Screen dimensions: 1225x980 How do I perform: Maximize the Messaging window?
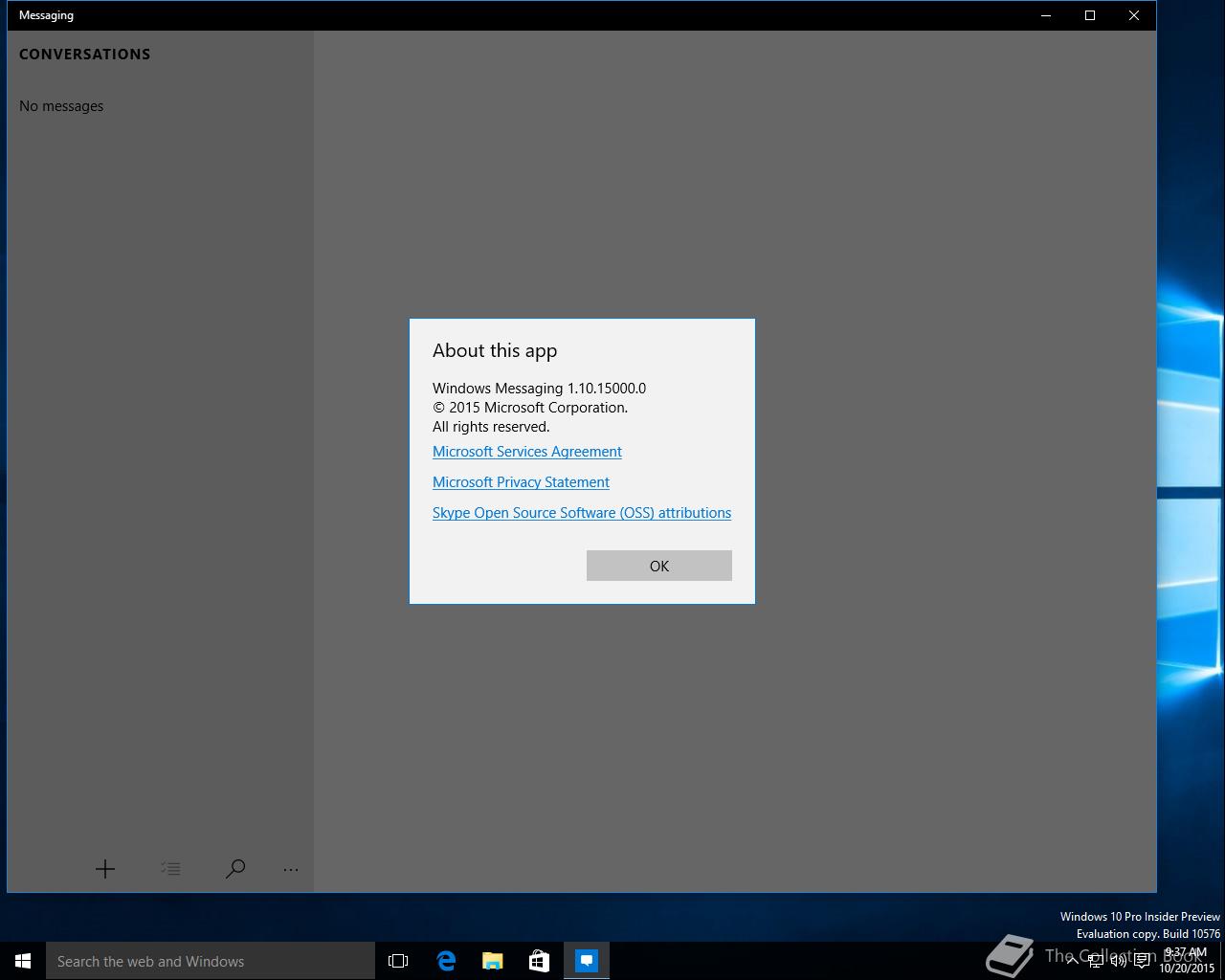point(1090,15)
